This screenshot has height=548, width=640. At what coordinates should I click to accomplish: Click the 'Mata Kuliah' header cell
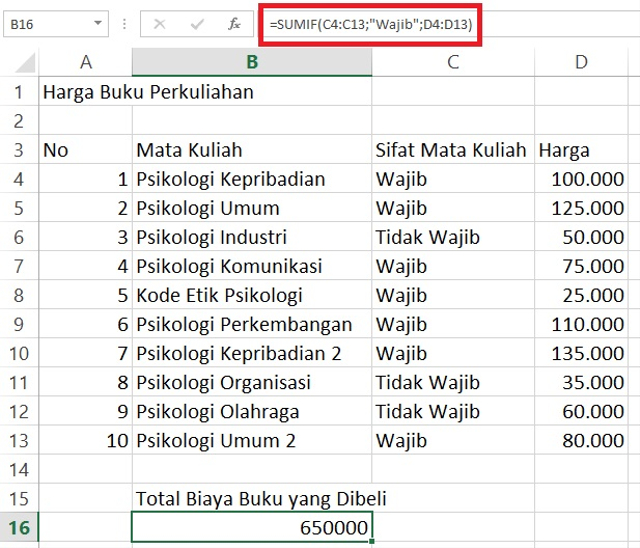(252, 150)
